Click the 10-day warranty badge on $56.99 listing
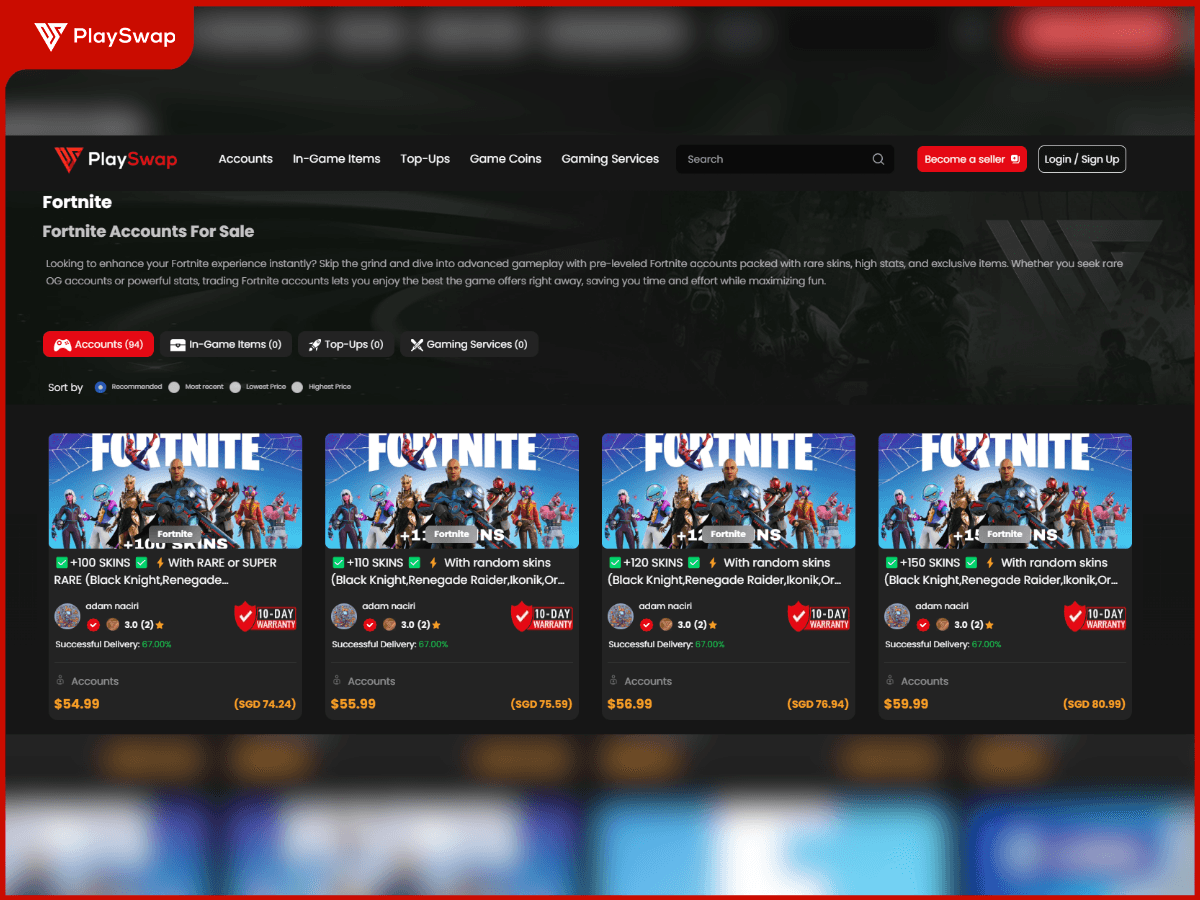The width and height of the screenshot is (1200, 900). click(x=818, y=617)
